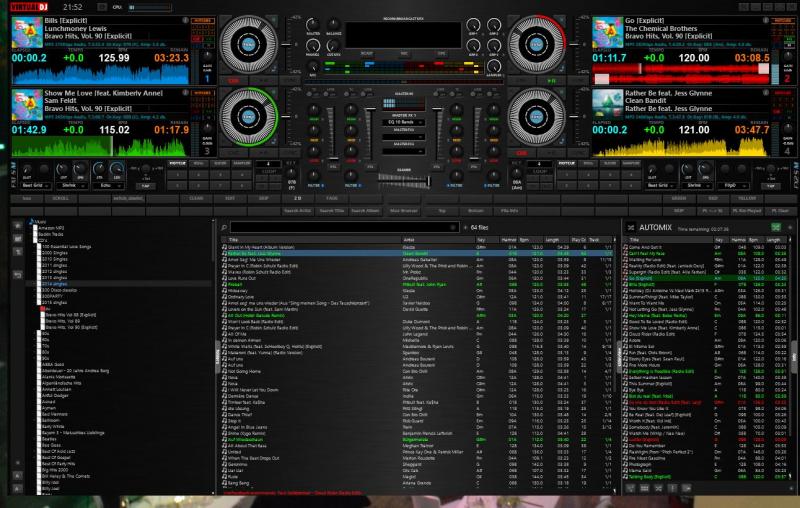Open the Master FX 3 dropdown
The height and width of the screenshot is (508, 800).
(404, 151)
